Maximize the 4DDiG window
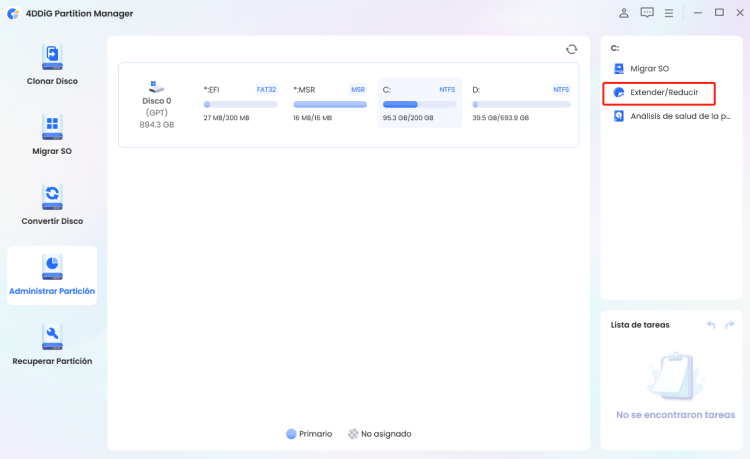750x459 pixels. [719, 12]
